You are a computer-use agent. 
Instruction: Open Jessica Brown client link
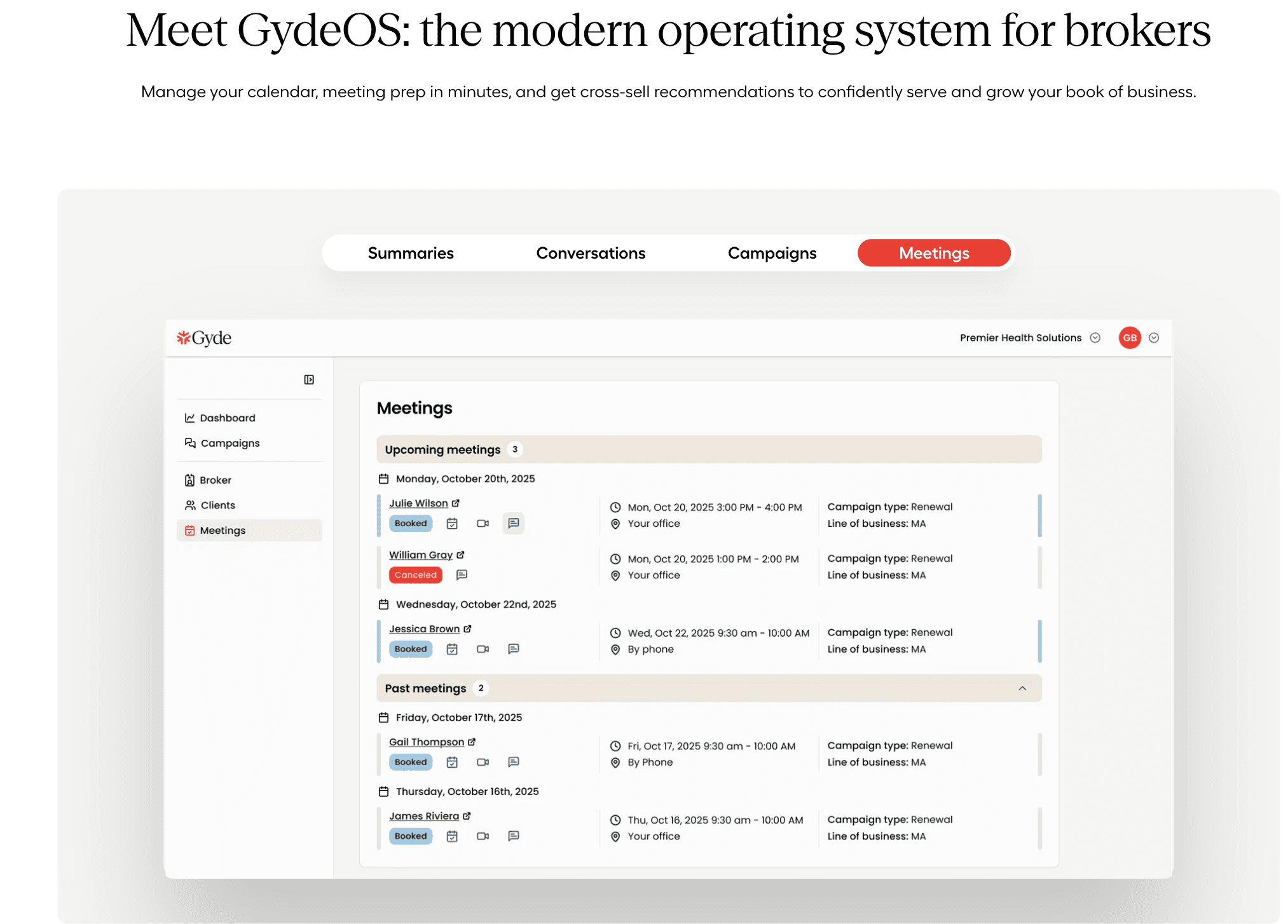coord(424,628)
